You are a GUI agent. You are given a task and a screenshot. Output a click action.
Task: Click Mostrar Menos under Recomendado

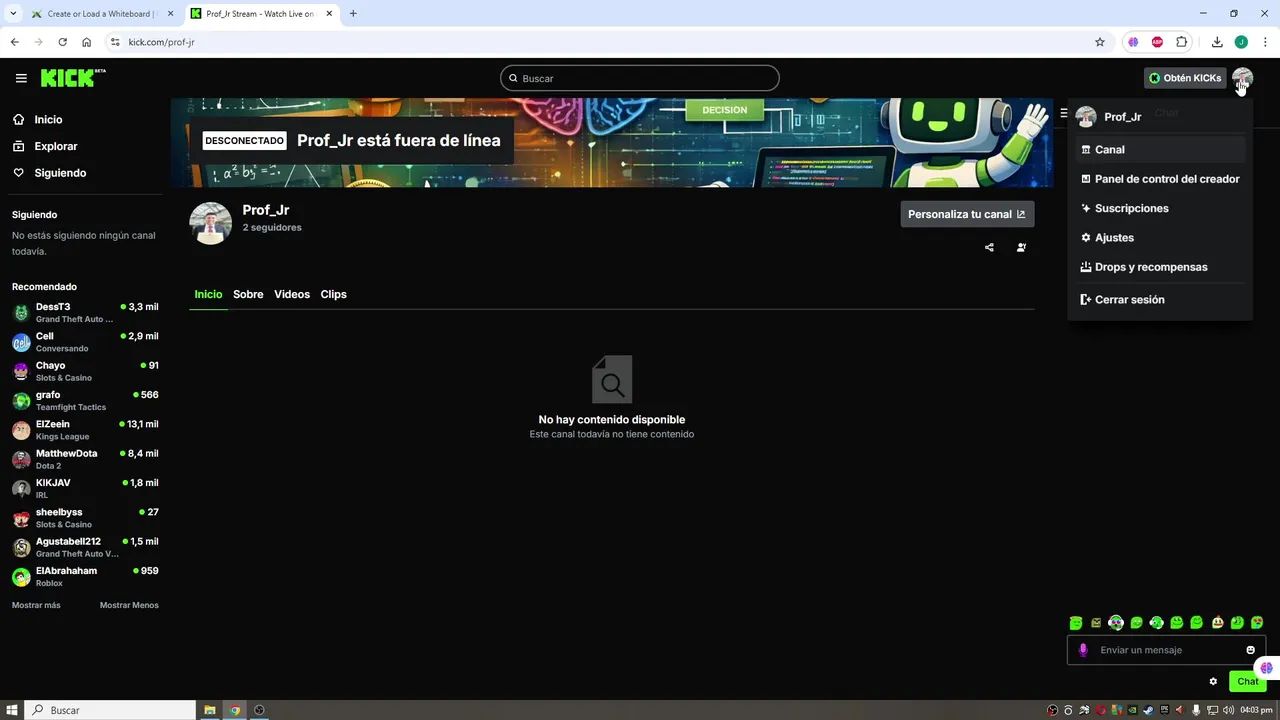129,605
